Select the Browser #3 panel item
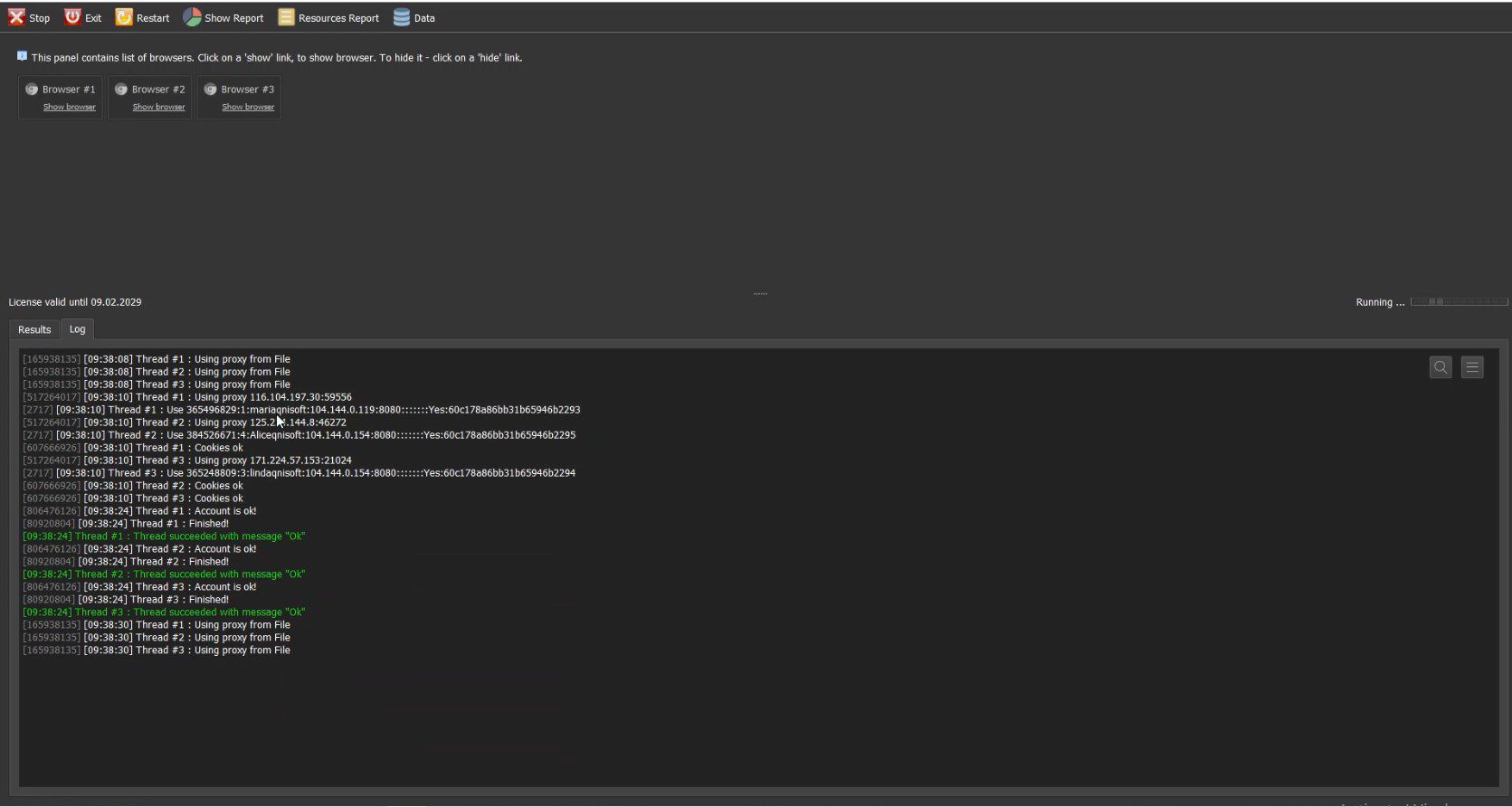This screenshot has width=1512, height=807. [x=239, y=97]
